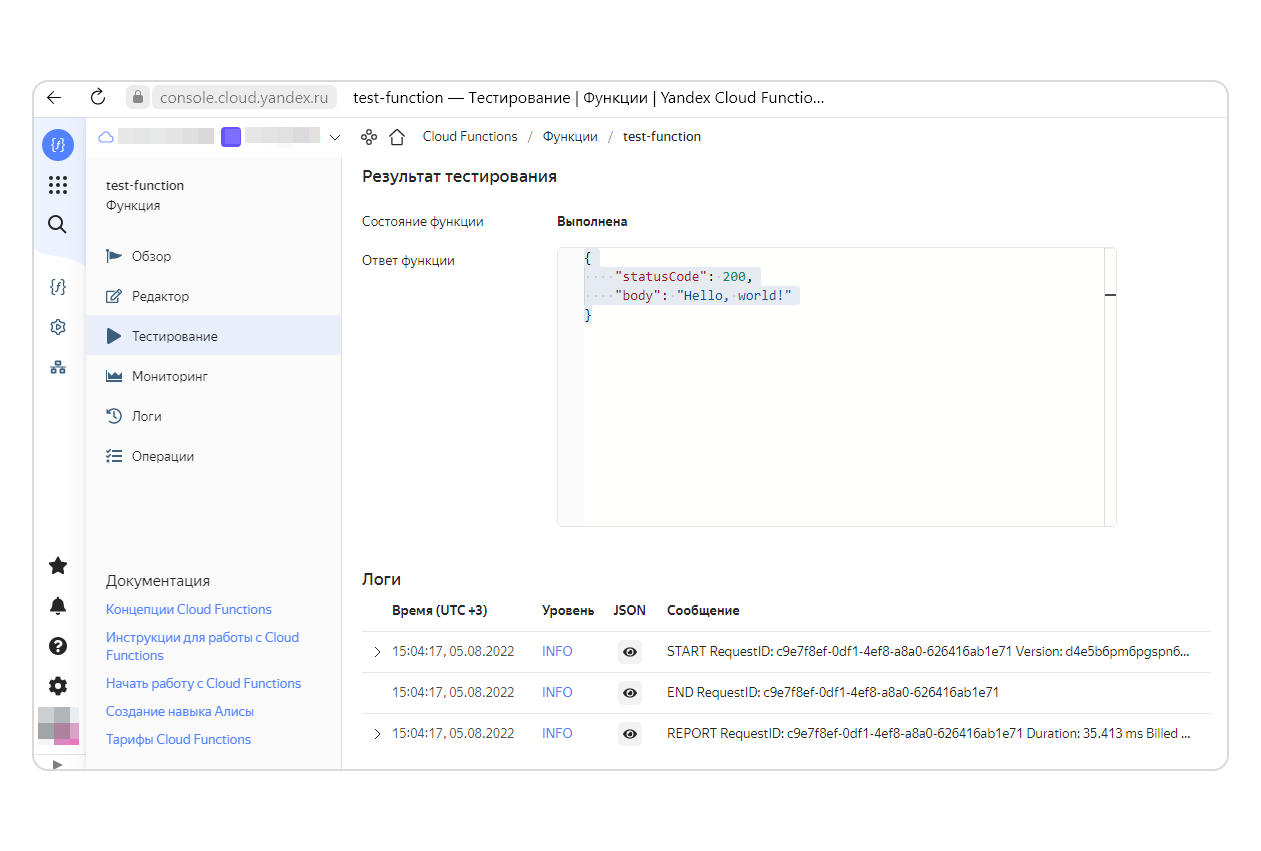Open the help question mark icon
1261x851 pixels.
coord(58,646)
